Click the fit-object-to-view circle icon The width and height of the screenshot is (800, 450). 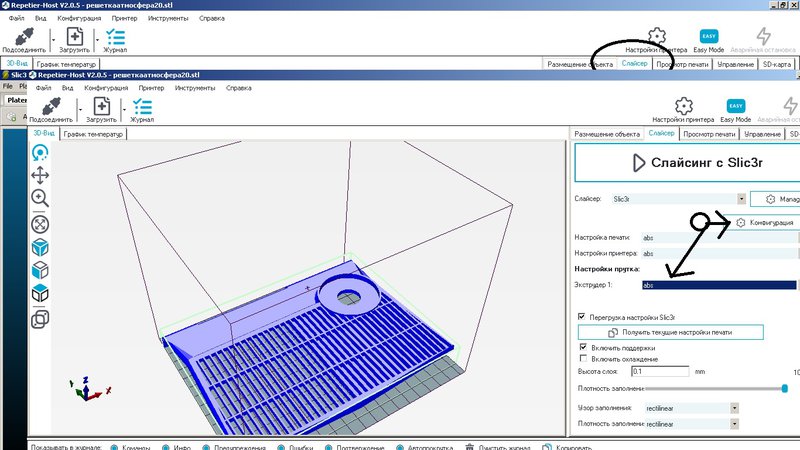click(x=40, y=223)
